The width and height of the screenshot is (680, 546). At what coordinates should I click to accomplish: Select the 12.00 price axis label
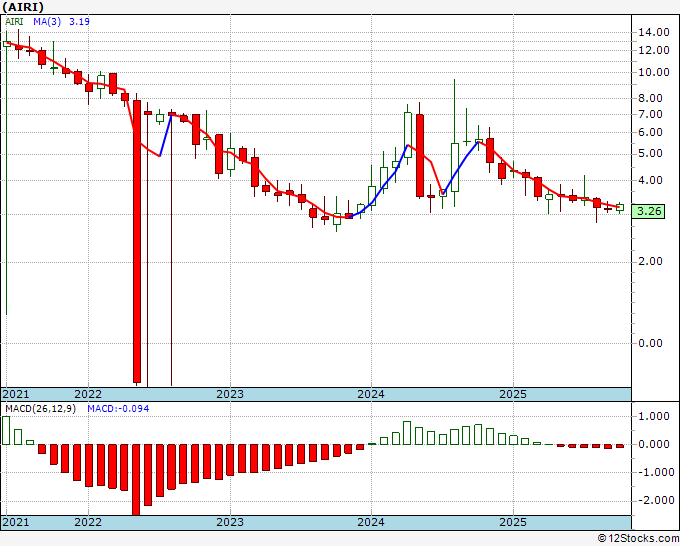654,50
